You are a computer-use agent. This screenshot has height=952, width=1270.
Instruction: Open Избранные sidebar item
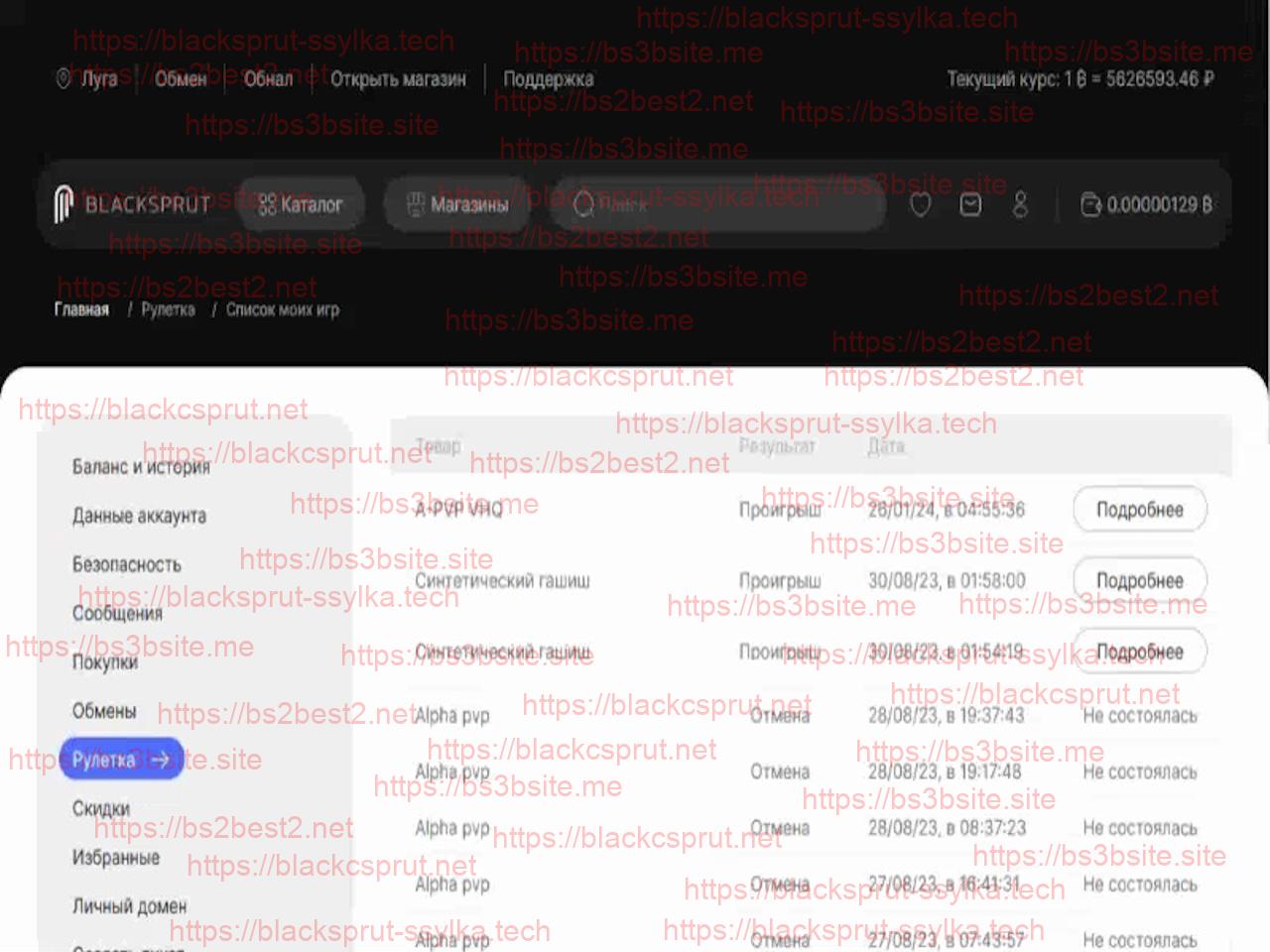pos(115,858)
